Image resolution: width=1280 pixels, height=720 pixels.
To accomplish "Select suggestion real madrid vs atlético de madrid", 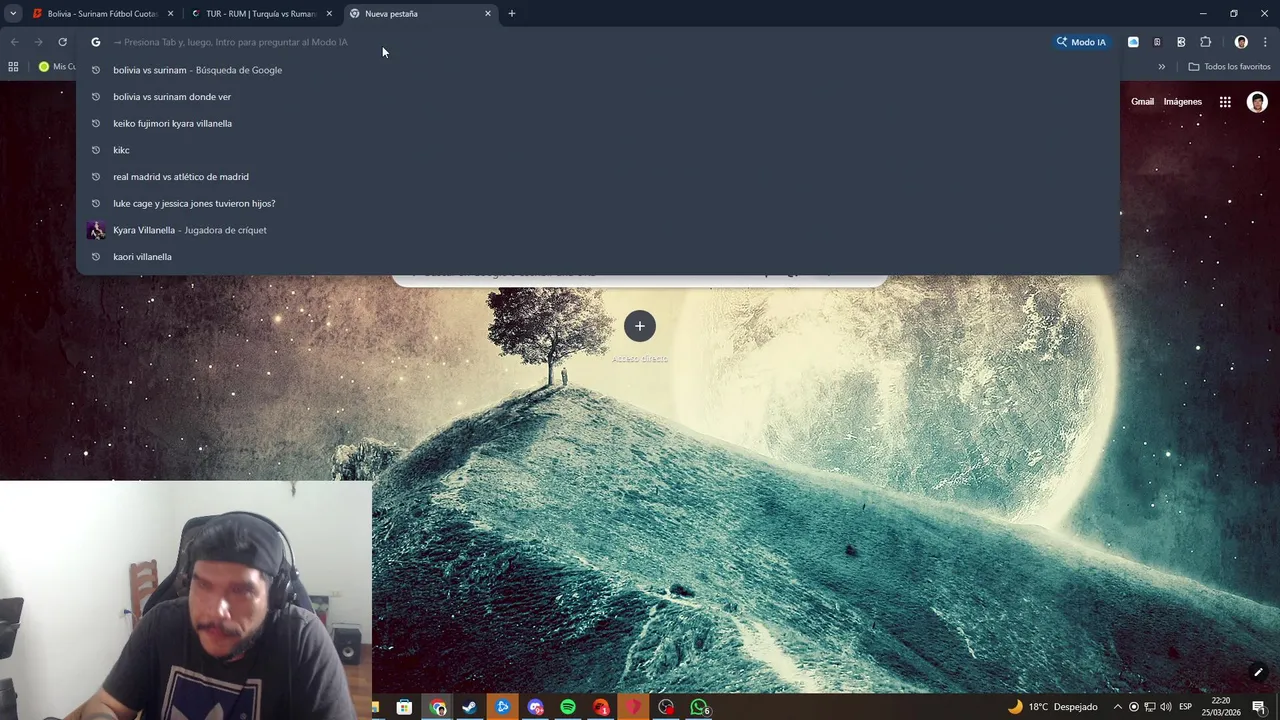I will tap(598, 177).
